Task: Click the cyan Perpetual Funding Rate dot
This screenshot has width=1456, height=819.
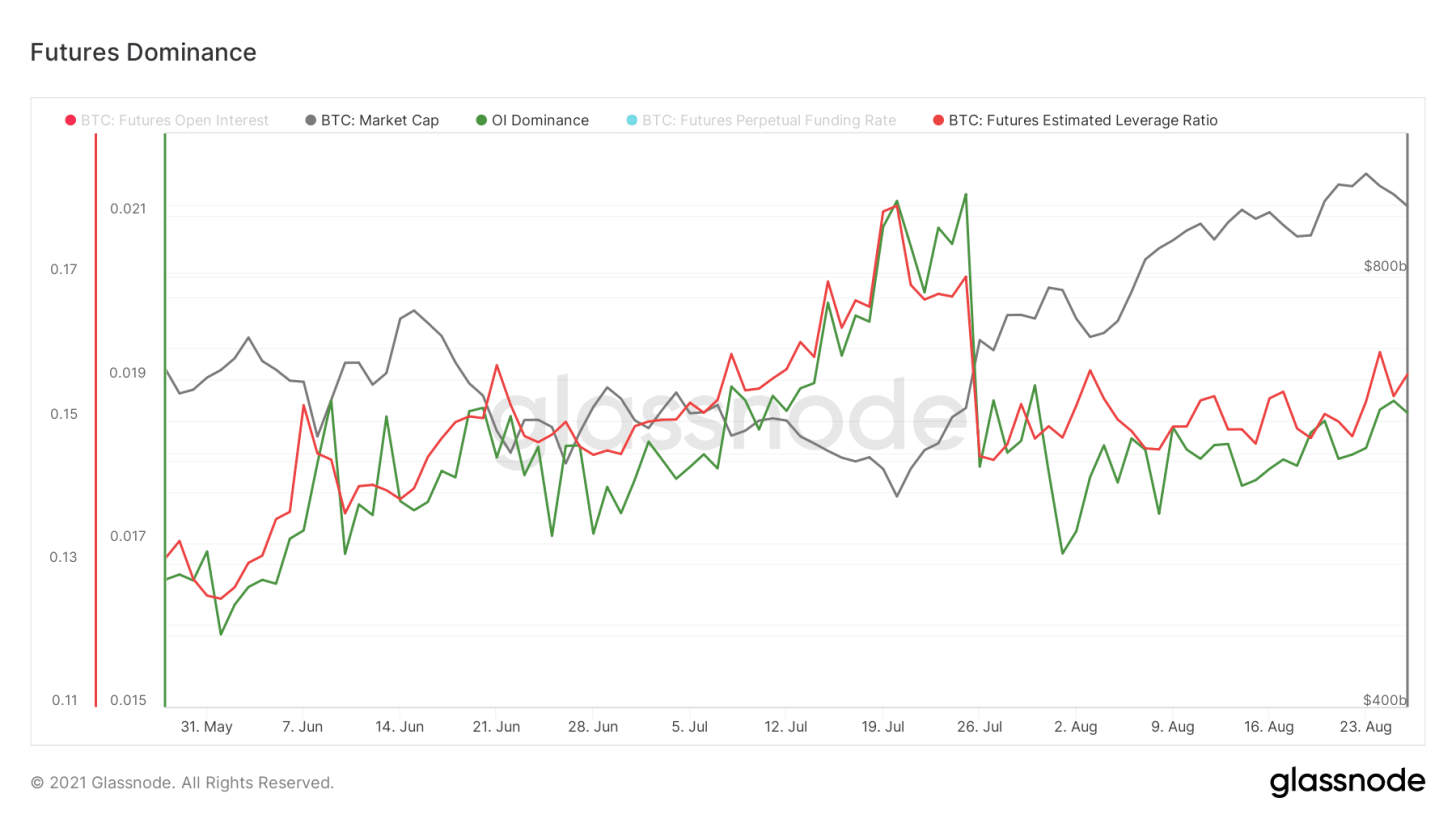Action: click(x=631, y=121)
